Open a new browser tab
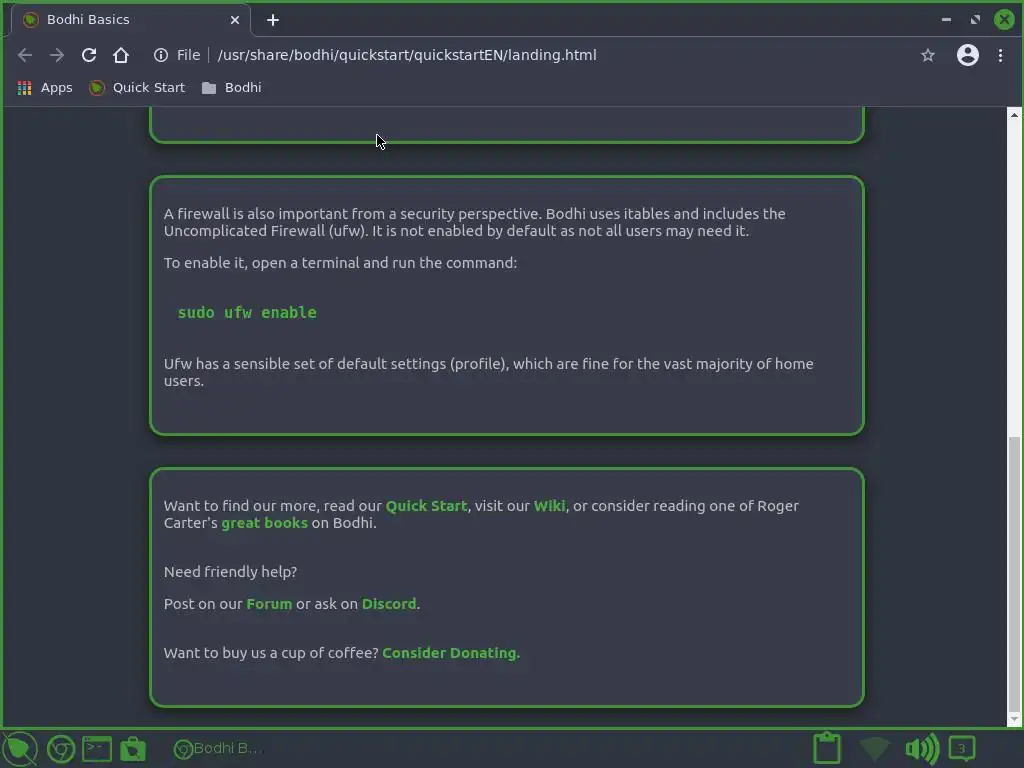1024x768 pixels. coord(273,20)
